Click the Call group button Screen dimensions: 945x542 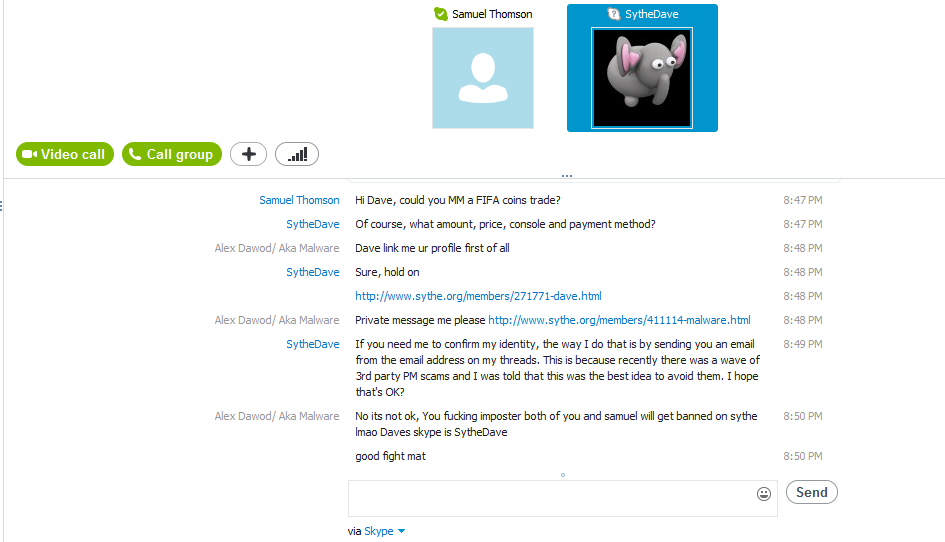(172, 154)
